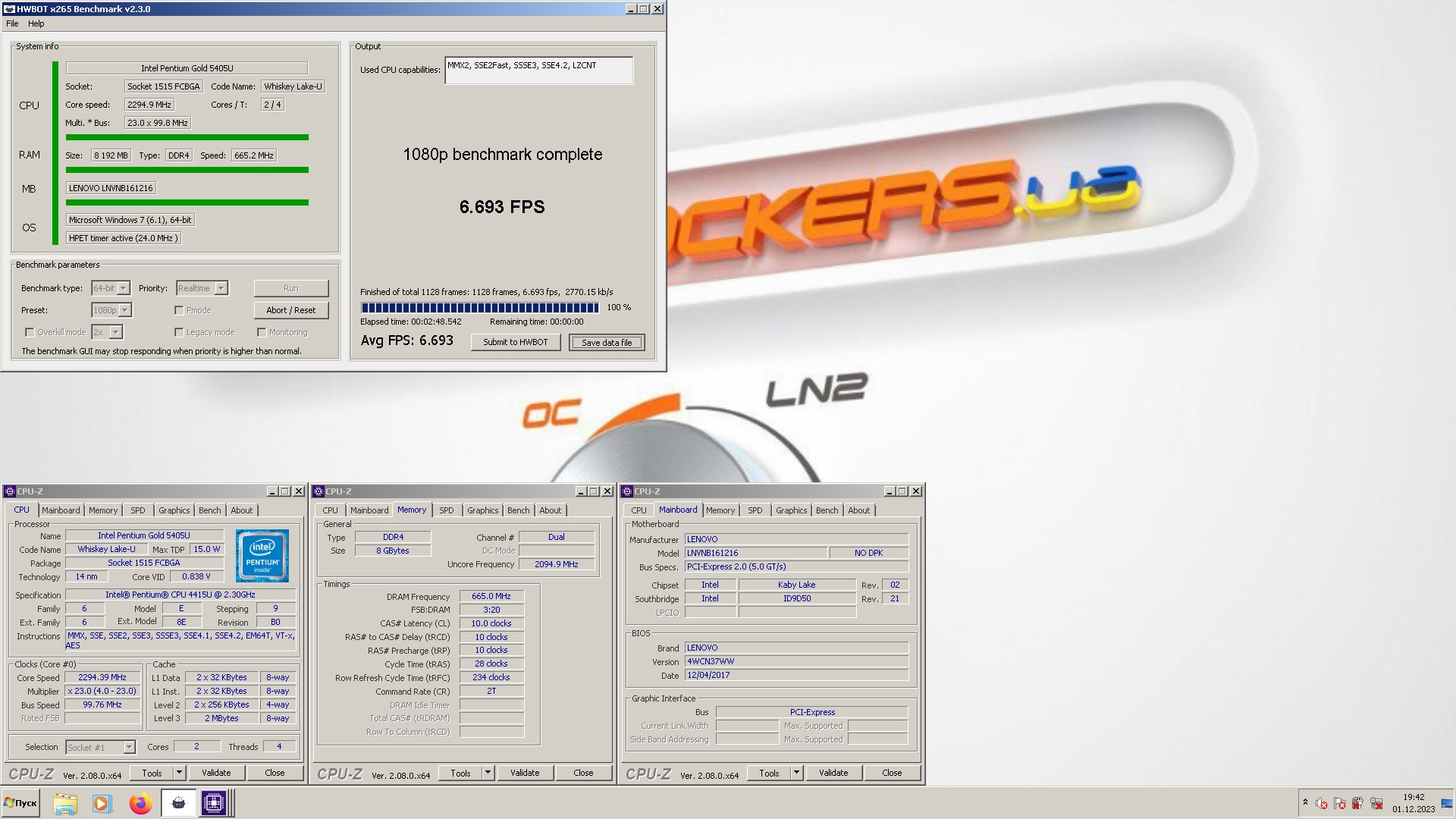Viewport: 1456px width, 819px height.
Task: Click Submit to HWBOT button
Action: 516,342
